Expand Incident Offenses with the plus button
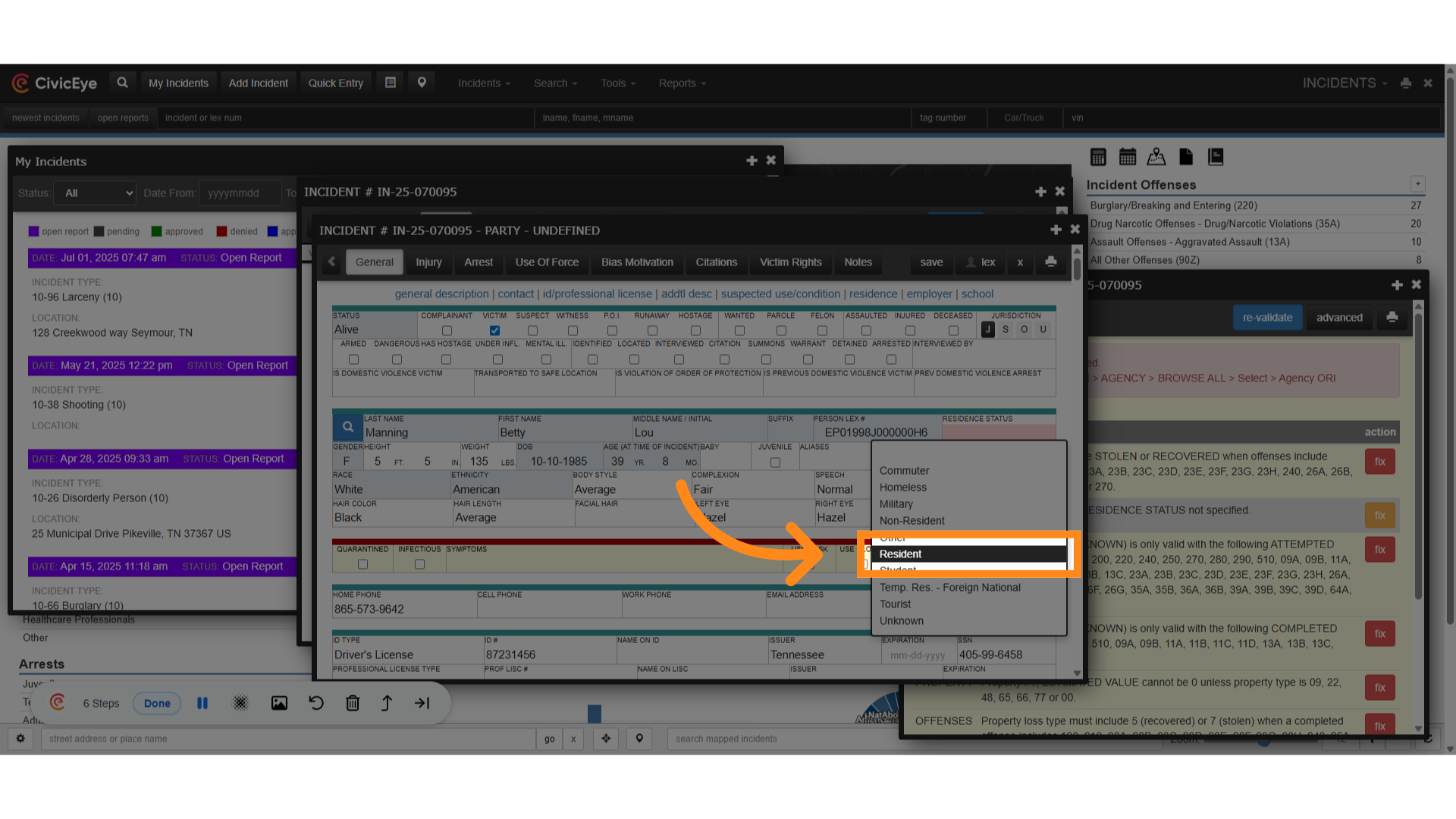Screen dimensions: 1456x819 click(1417, 184)
